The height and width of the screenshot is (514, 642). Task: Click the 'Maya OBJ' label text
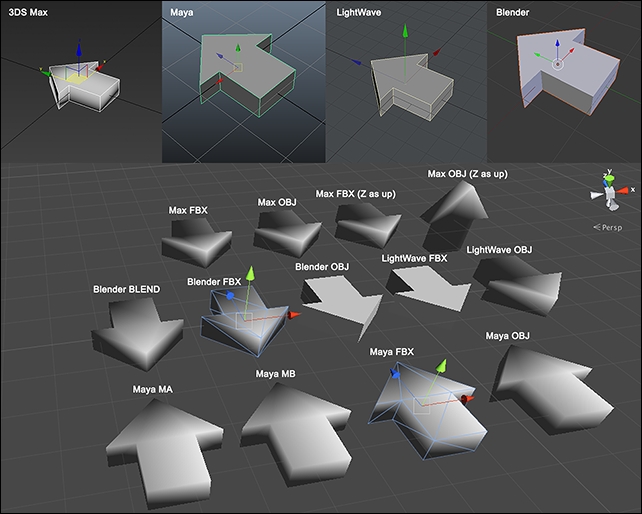tap(508, 336)
